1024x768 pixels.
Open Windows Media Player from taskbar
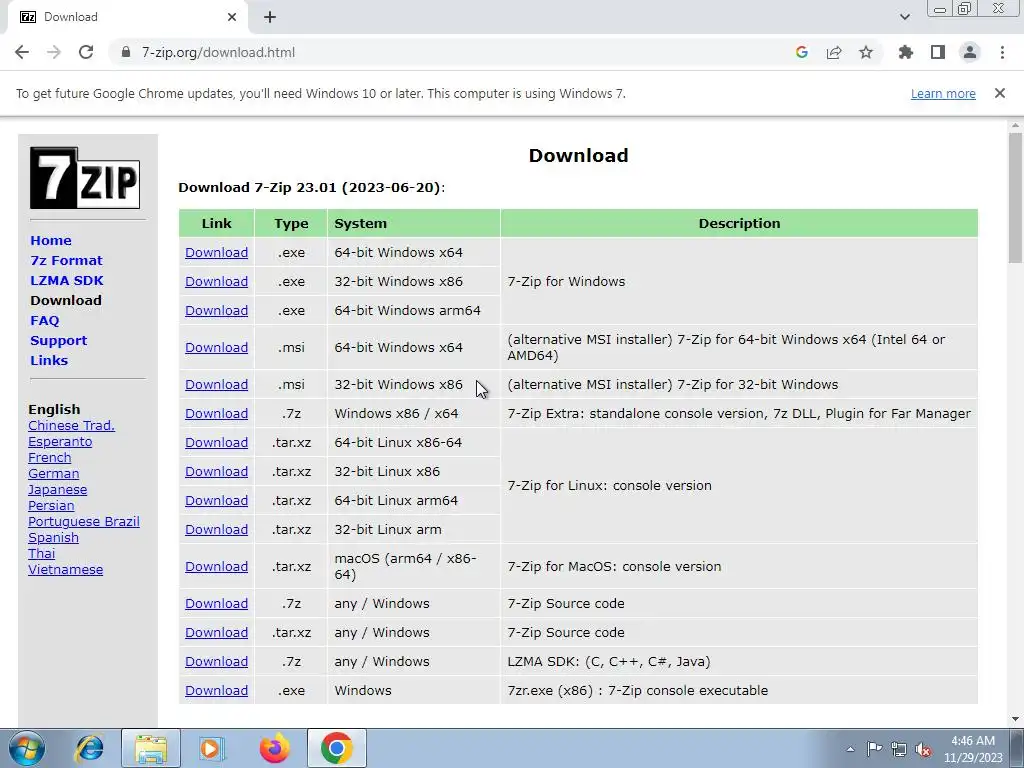click(212, 748)
